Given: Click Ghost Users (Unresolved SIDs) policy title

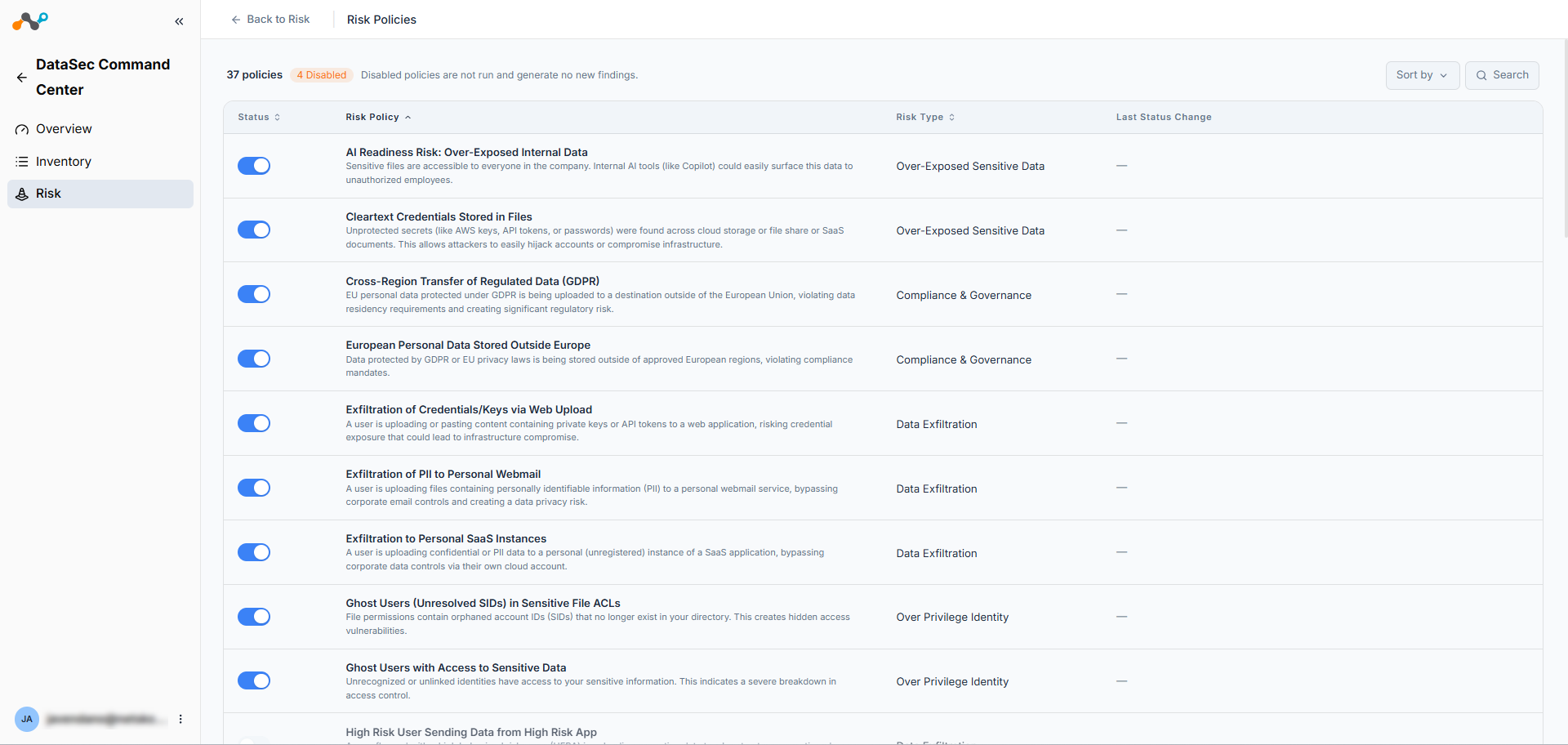Looking at the screenshot, I should [x=483, y=604].
